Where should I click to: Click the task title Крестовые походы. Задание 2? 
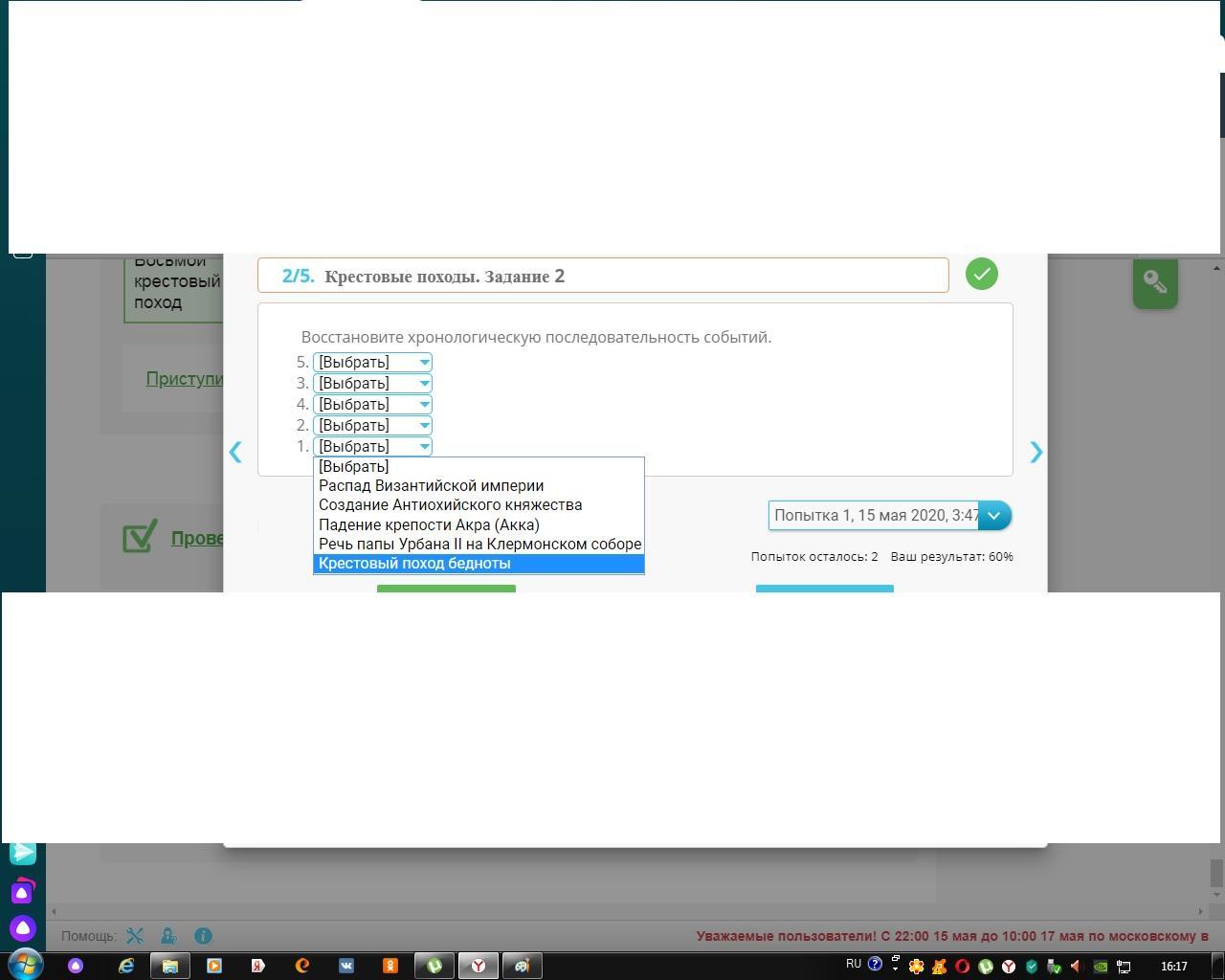click(444, 277)
